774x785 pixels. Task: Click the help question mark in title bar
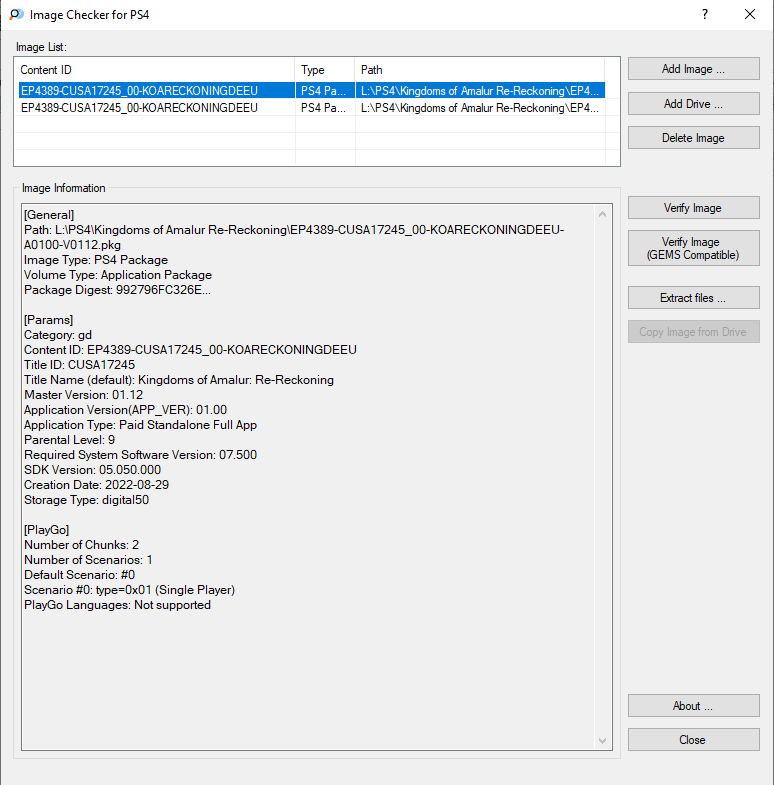point(705,15)
